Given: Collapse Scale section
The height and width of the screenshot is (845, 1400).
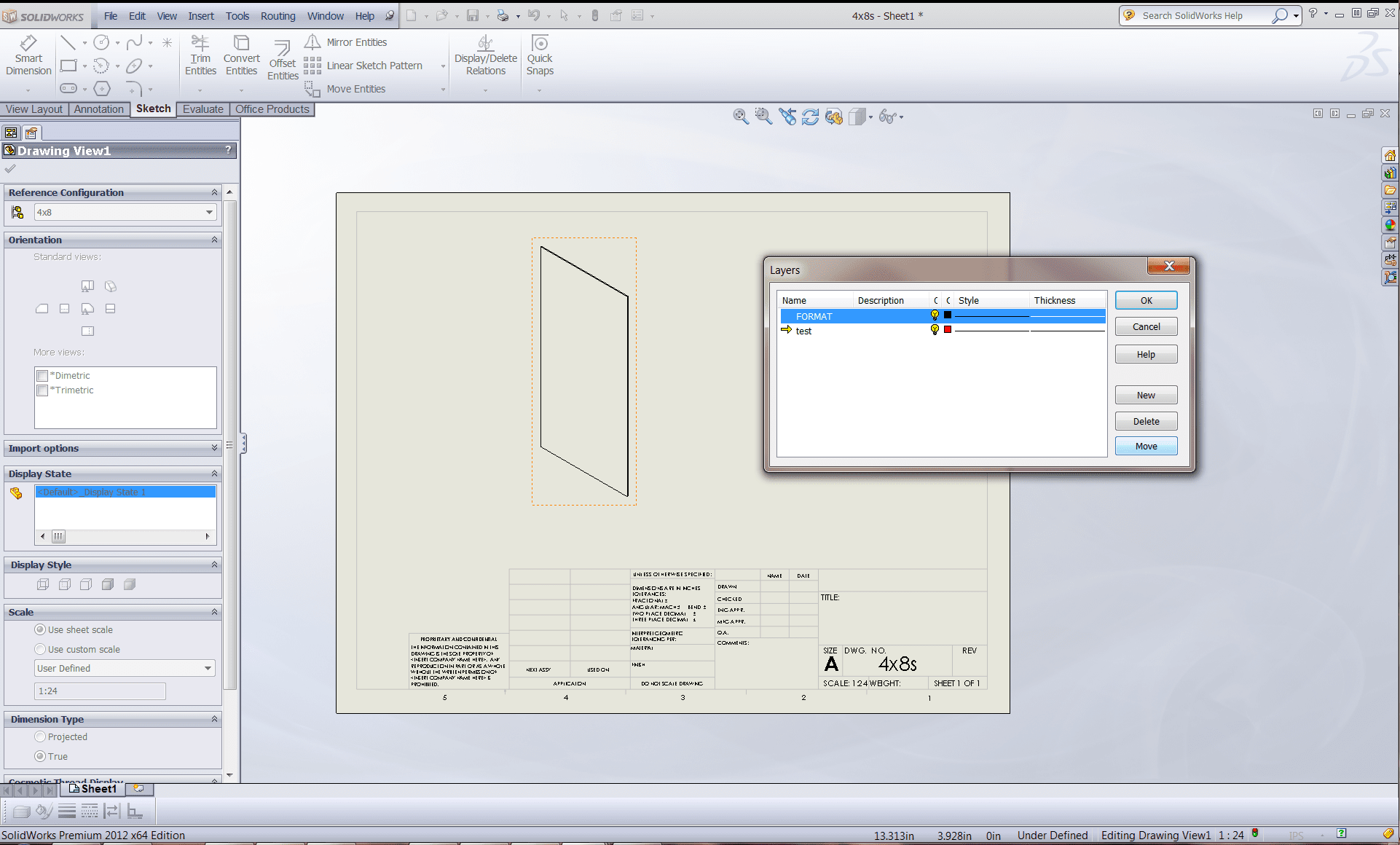Looking at the screenshot, I should pos(214,612).
